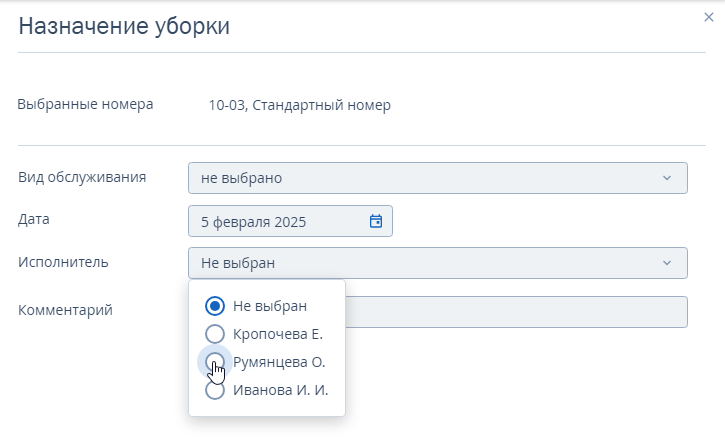Click the Иванова И. И. option label
Screen dimensions: 725x444
click(x=281, y=390)
